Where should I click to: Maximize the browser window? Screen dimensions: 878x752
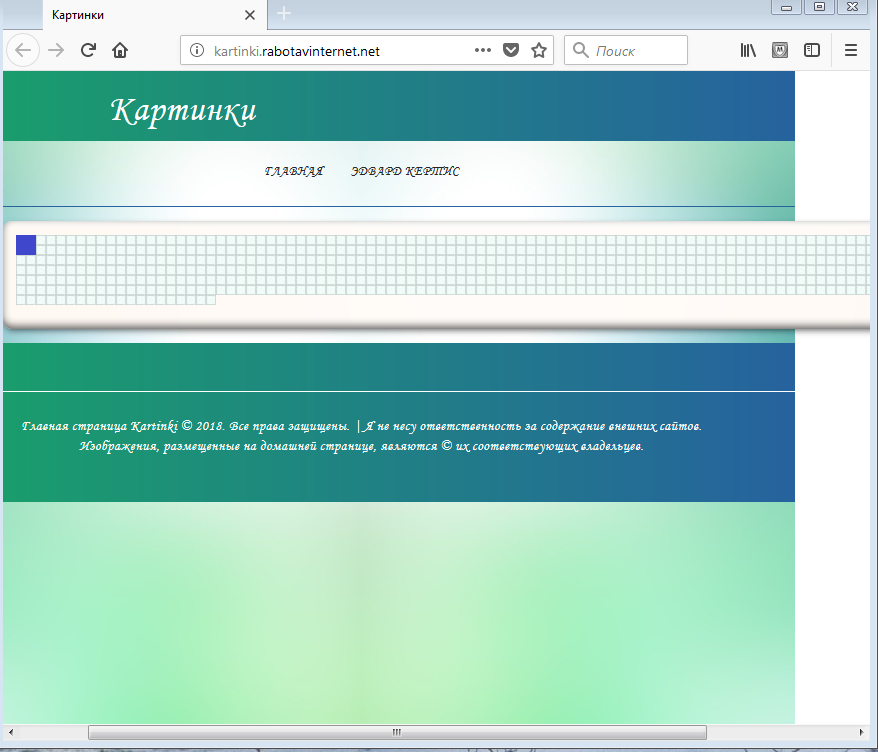click(819, 7)
